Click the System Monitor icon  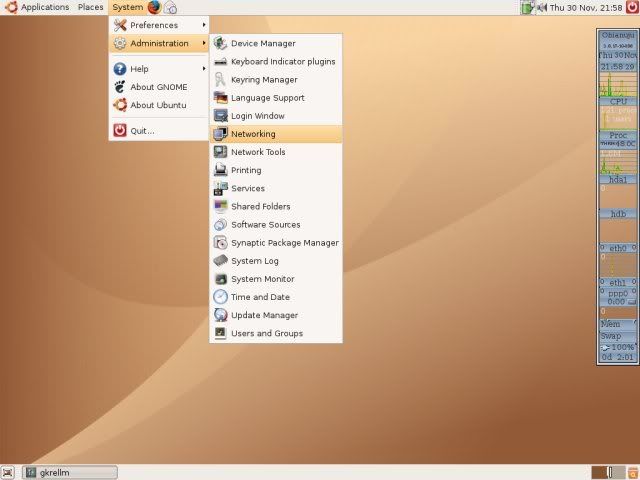220,279
